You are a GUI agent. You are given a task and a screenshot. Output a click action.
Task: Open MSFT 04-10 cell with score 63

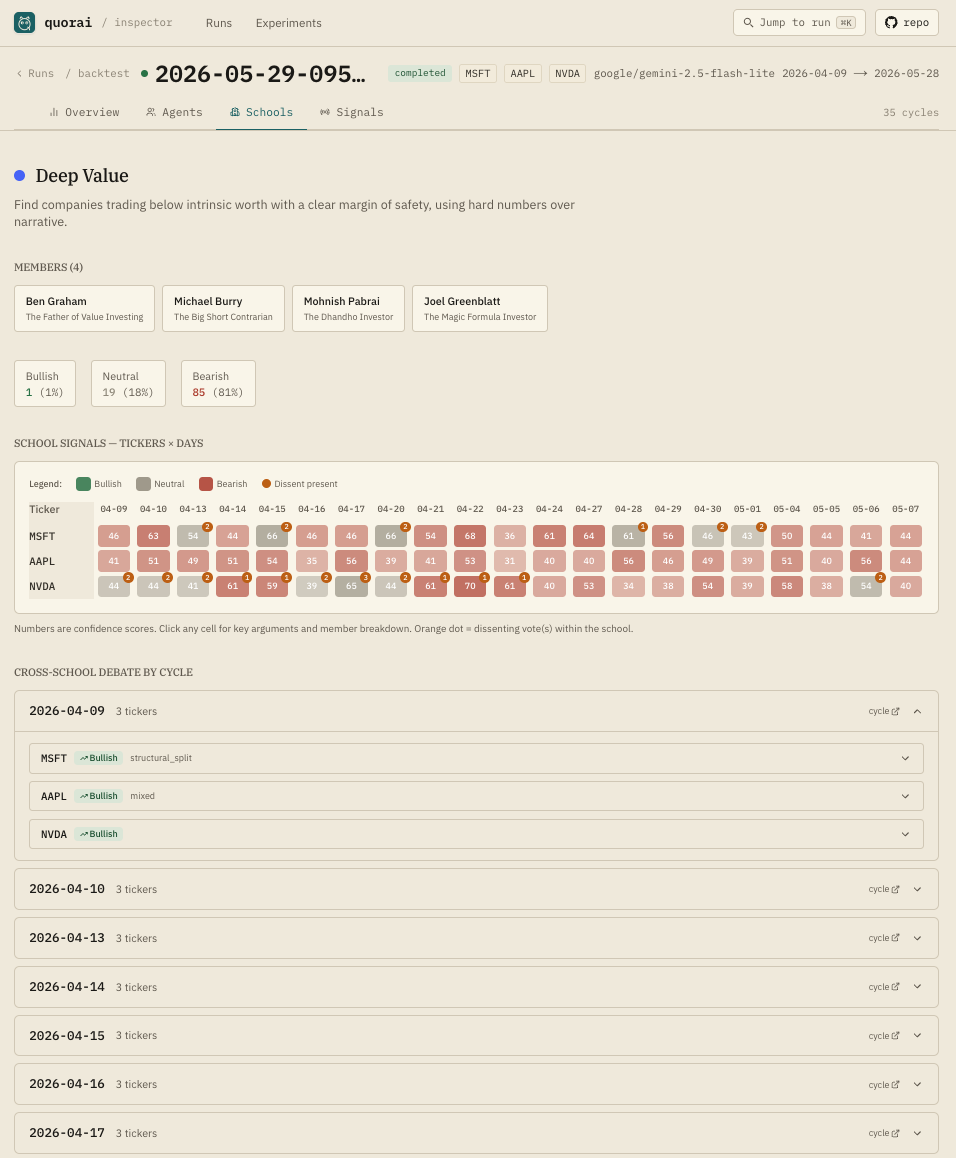tap(154, 536)
